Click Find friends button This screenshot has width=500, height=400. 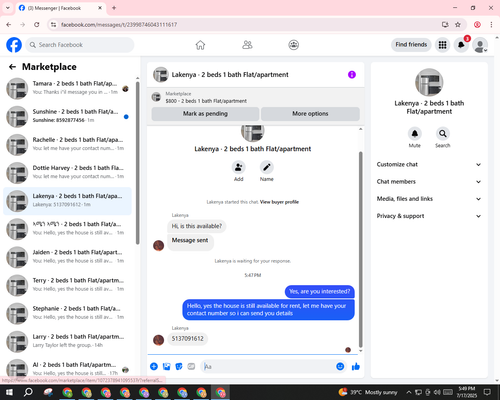(411, 45)
